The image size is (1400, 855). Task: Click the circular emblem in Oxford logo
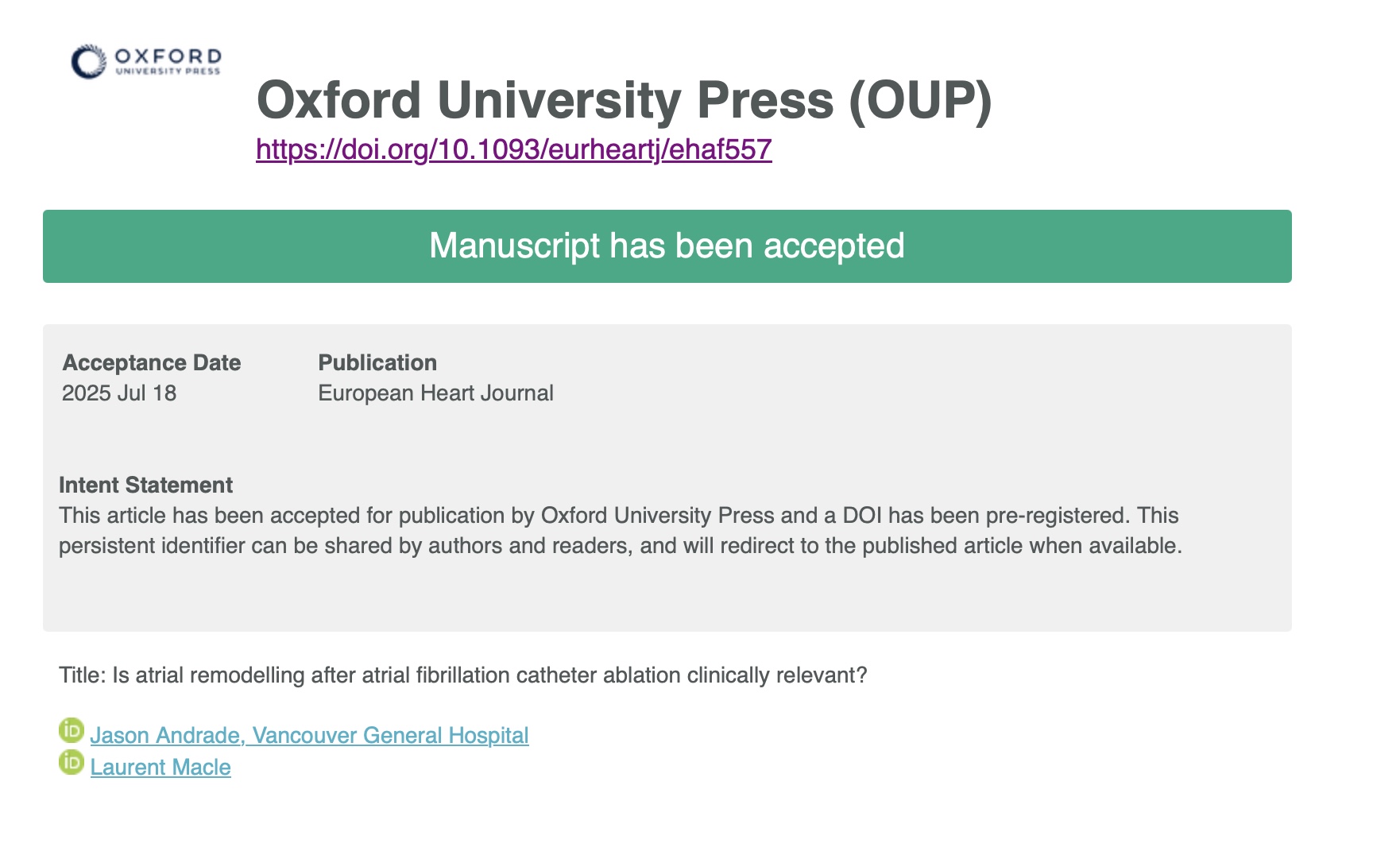(x=88, y=61)
